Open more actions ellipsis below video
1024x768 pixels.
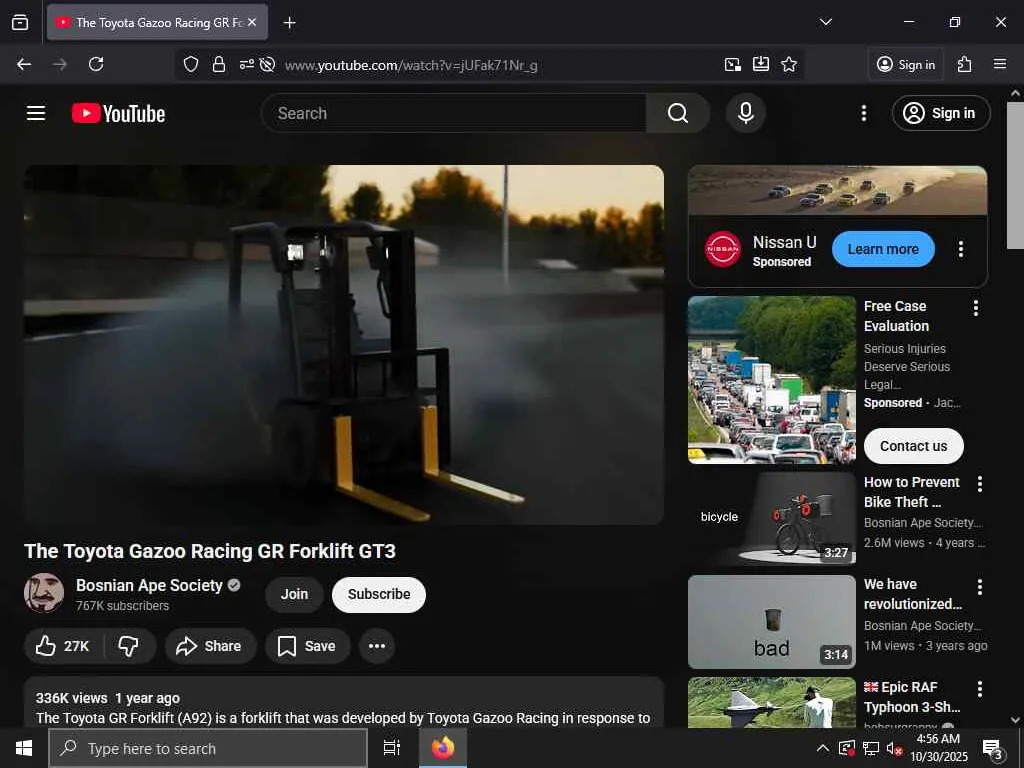click(377, 646)
